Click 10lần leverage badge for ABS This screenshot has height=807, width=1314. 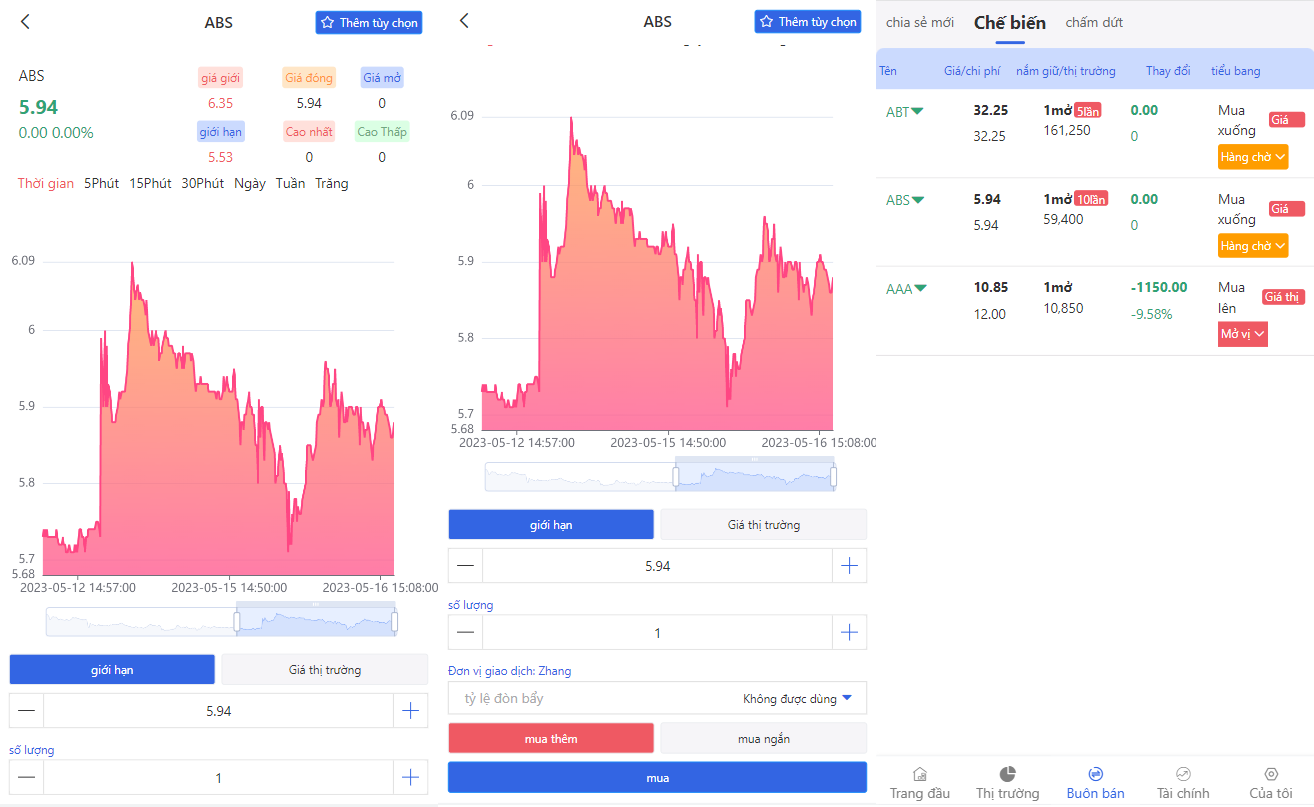pyautogui.click(x=1091, y=199)
